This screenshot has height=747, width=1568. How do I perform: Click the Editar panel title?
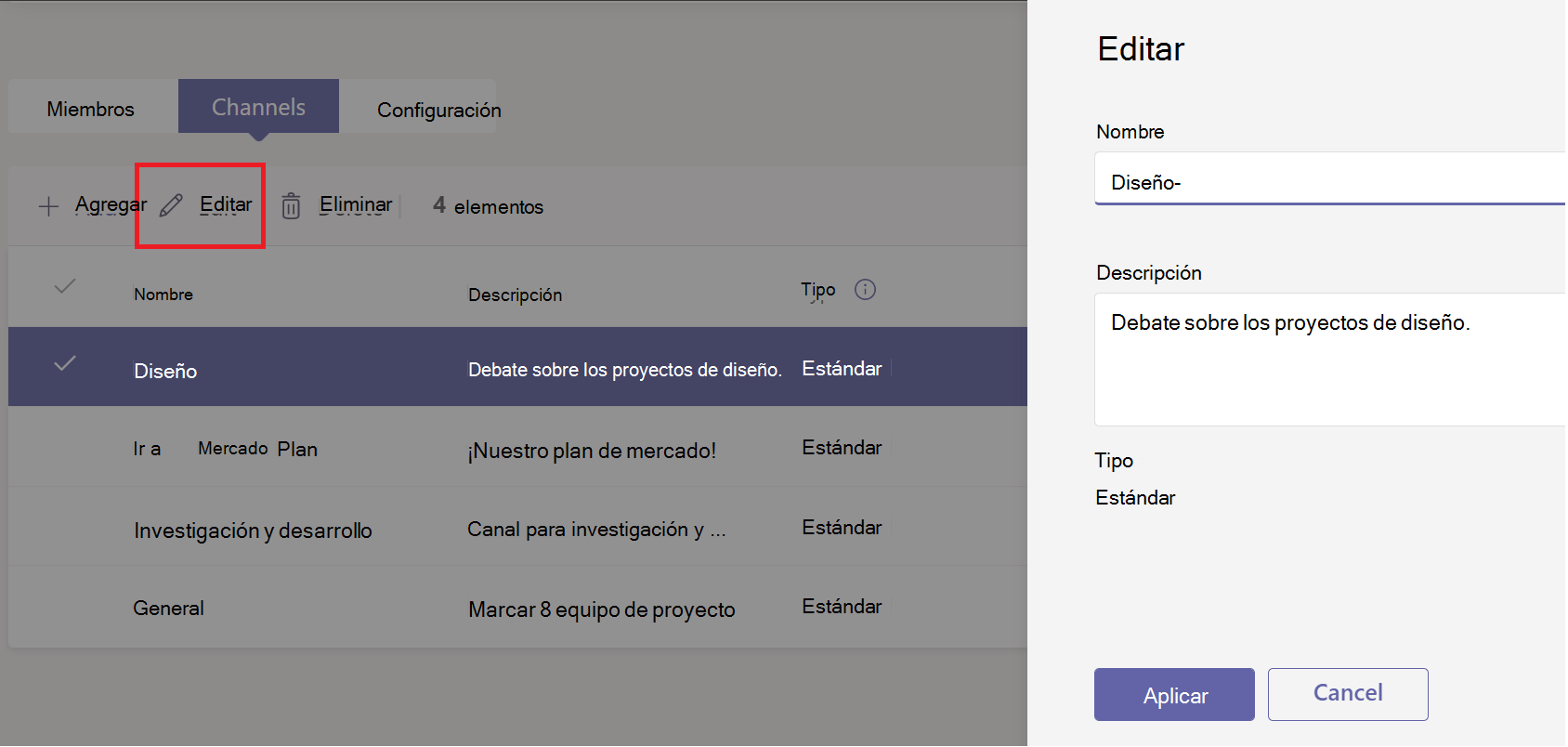pos(1141,48)
